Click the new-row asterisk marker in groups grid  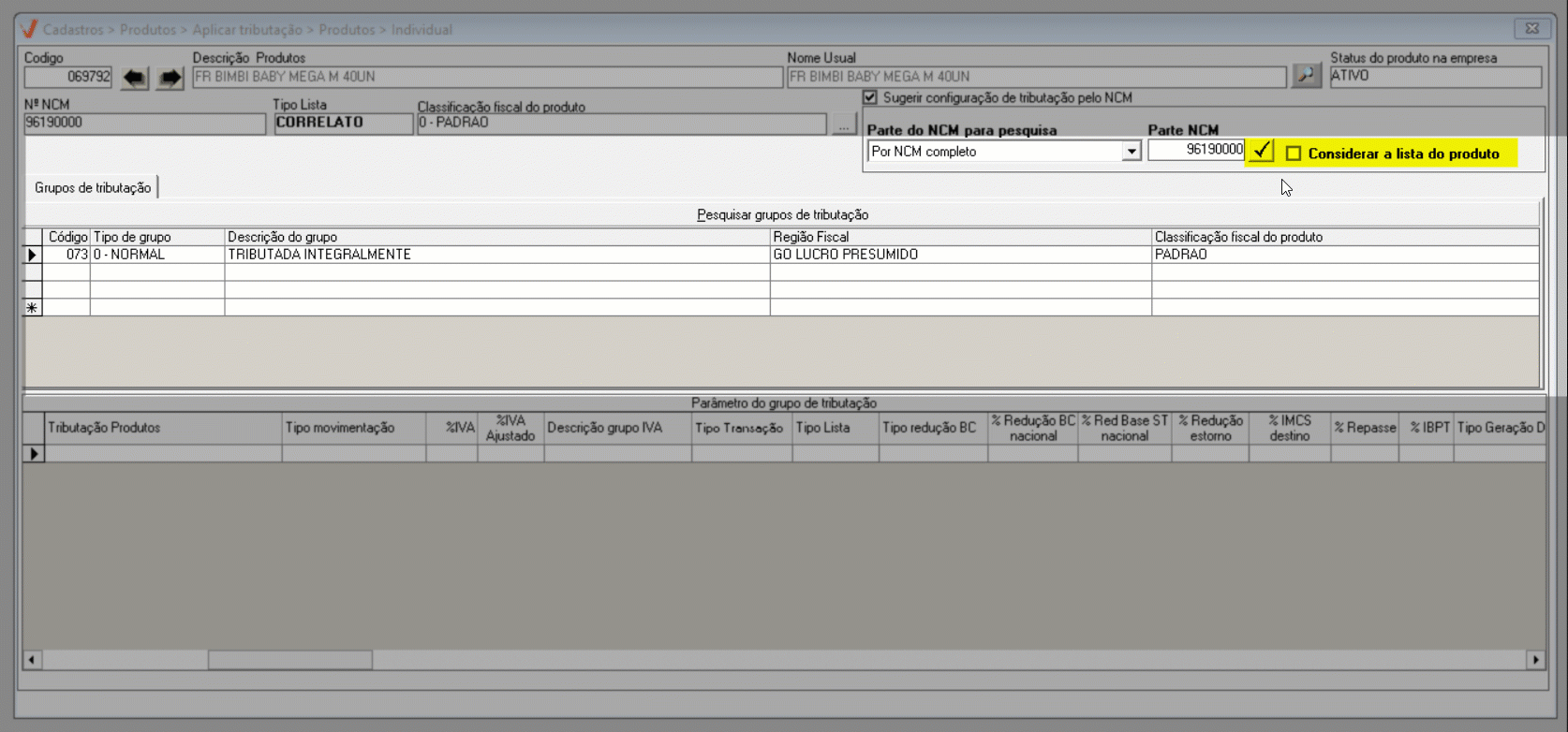[33, 308]
